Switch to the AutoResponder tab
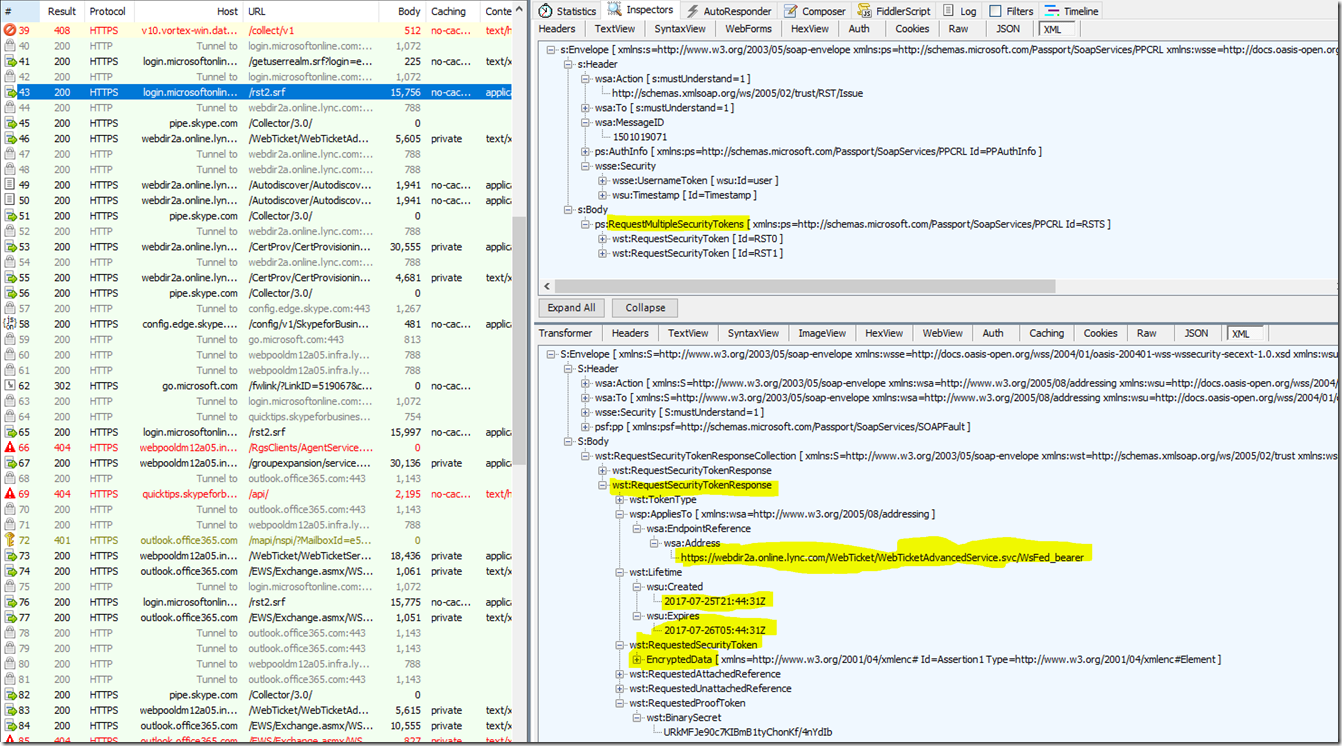 pos(729,11)
